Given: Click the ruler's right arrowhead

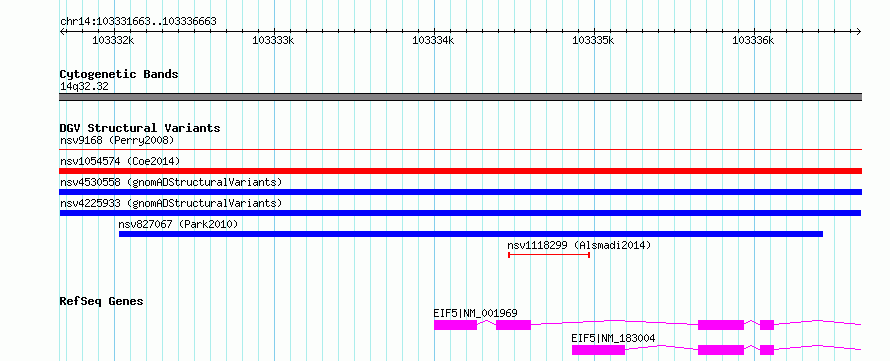Looking at the screenshot, I should [x=859, y=31].
